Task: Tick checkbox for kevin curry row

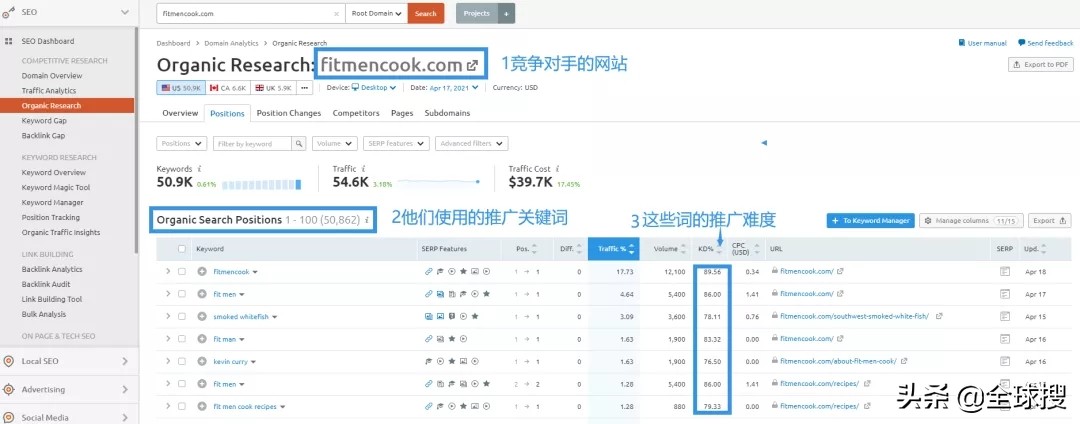Action: coord(182,361)
